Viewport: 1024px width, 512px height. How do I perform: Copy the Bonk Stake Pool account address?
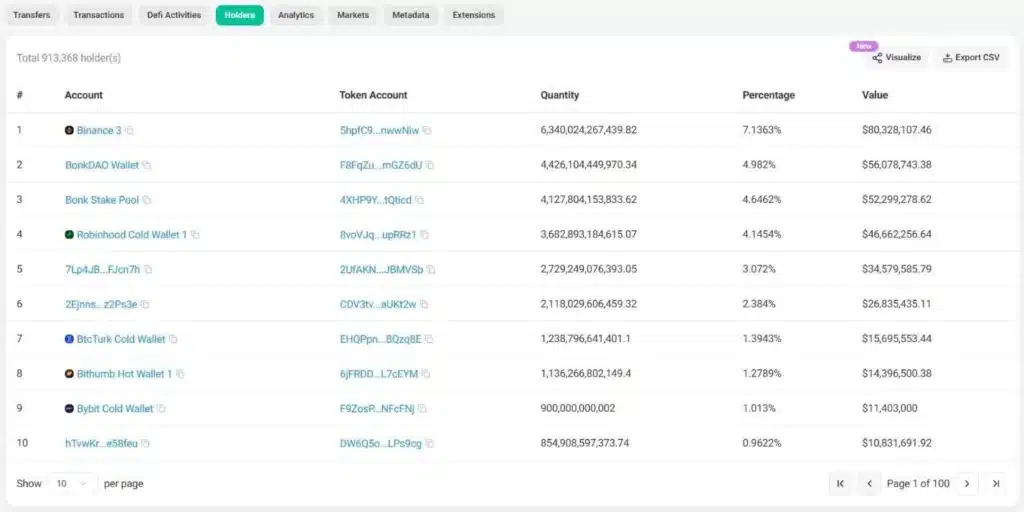click(x=147, y=200)
